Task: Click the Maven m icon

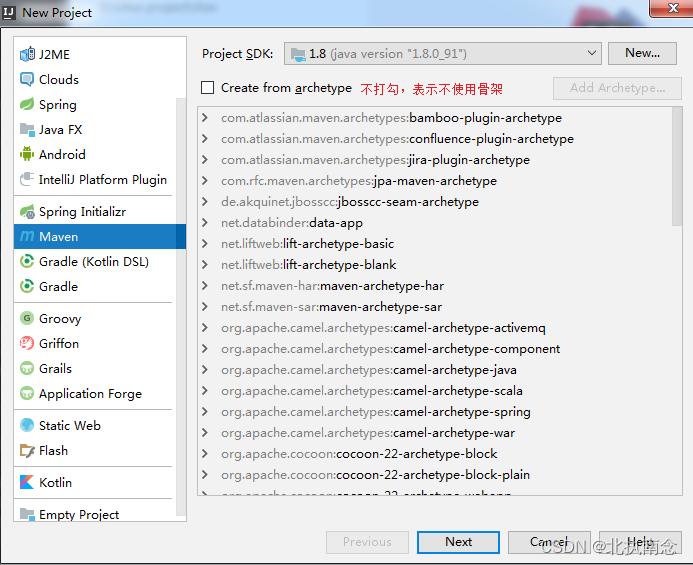Action: pyautogui.click(x=27, y=237)
